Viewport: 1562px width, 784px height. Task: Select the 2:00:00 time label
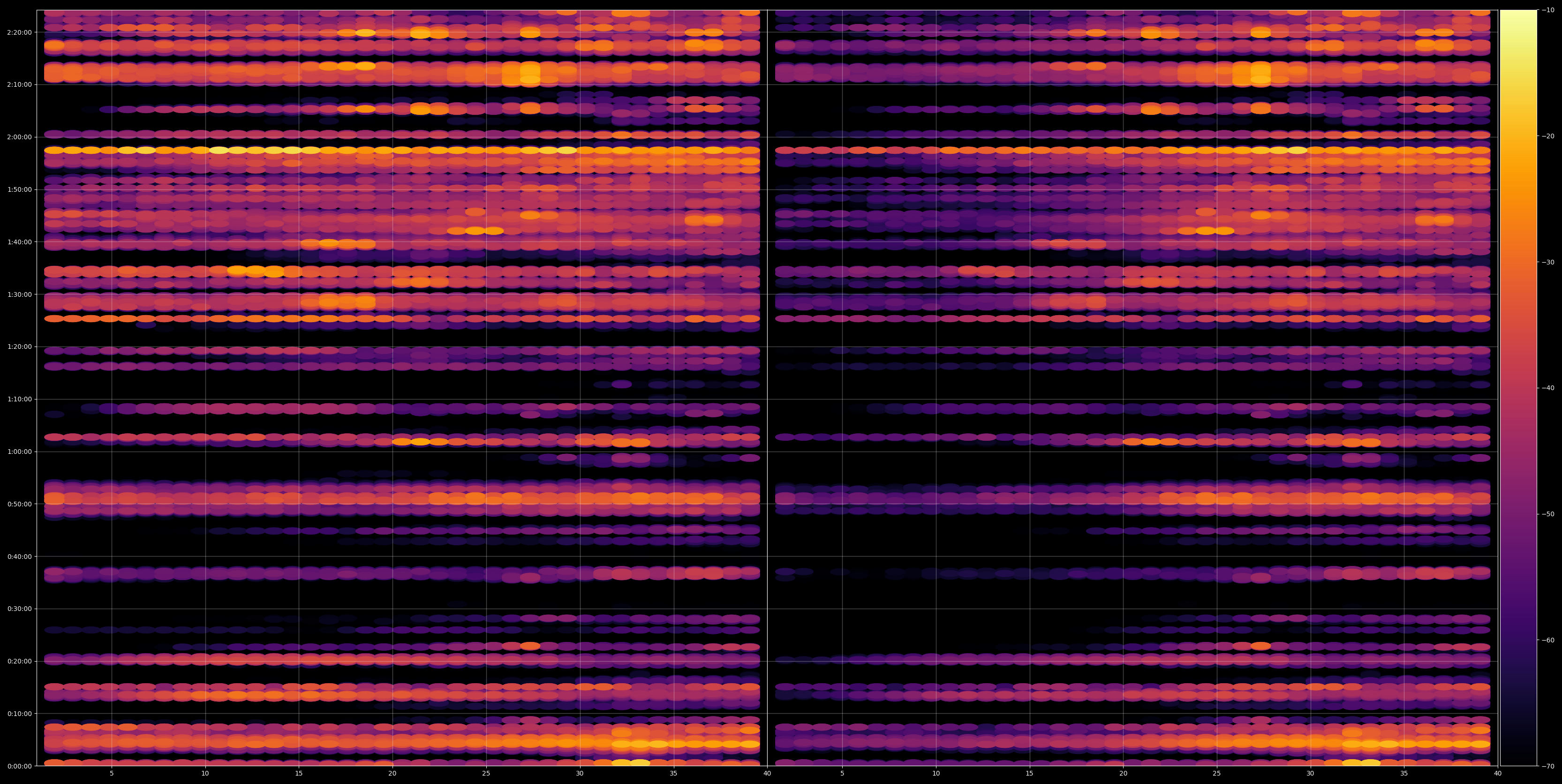pos(19,137)
